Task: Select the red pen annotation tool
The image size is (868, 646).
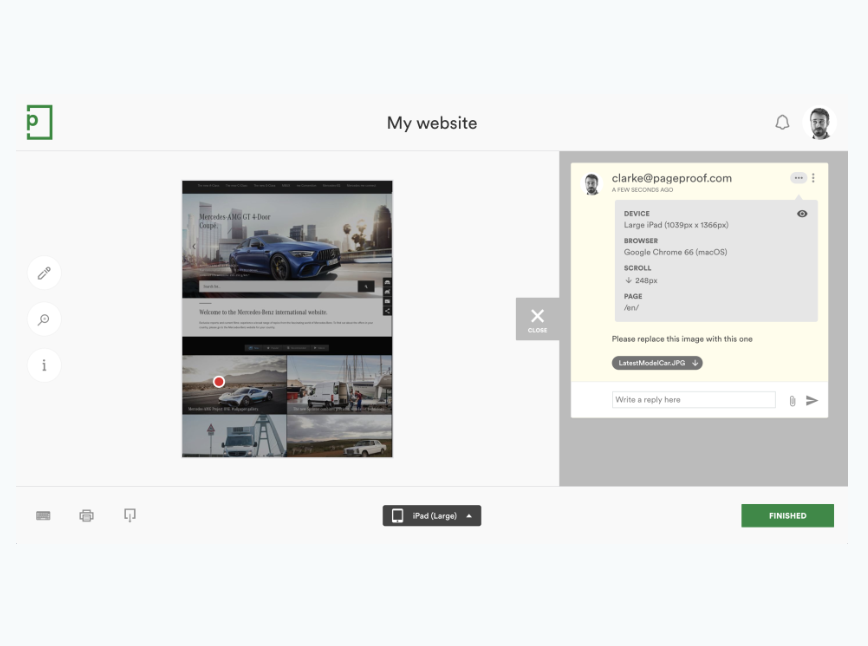Action: click(44, 272)
